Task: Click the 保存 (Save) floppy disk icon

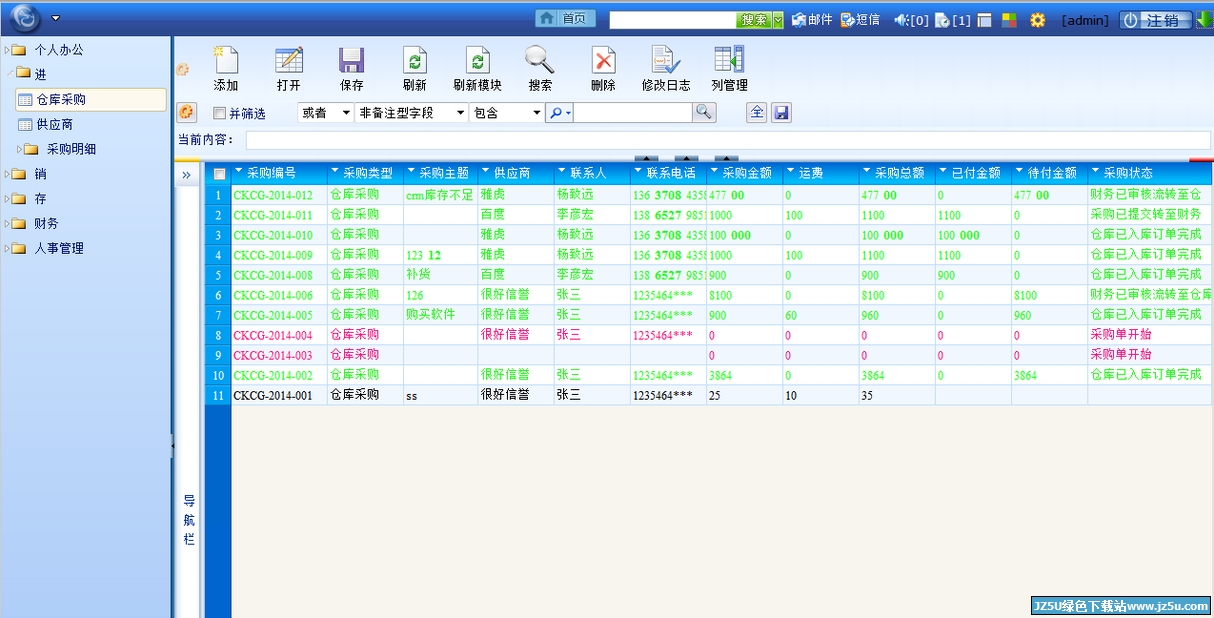Action: pyautogui.click(x=351, y=61)
